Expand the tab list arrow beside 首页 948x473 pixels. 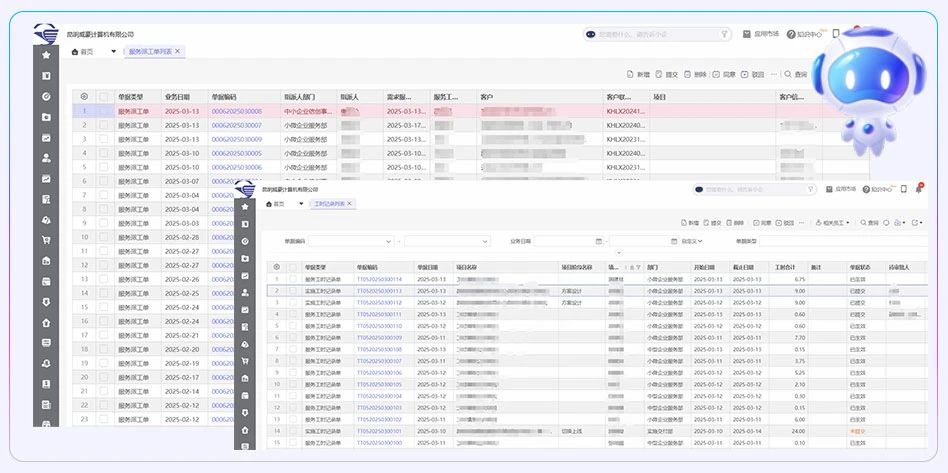(x=113, y=52)
